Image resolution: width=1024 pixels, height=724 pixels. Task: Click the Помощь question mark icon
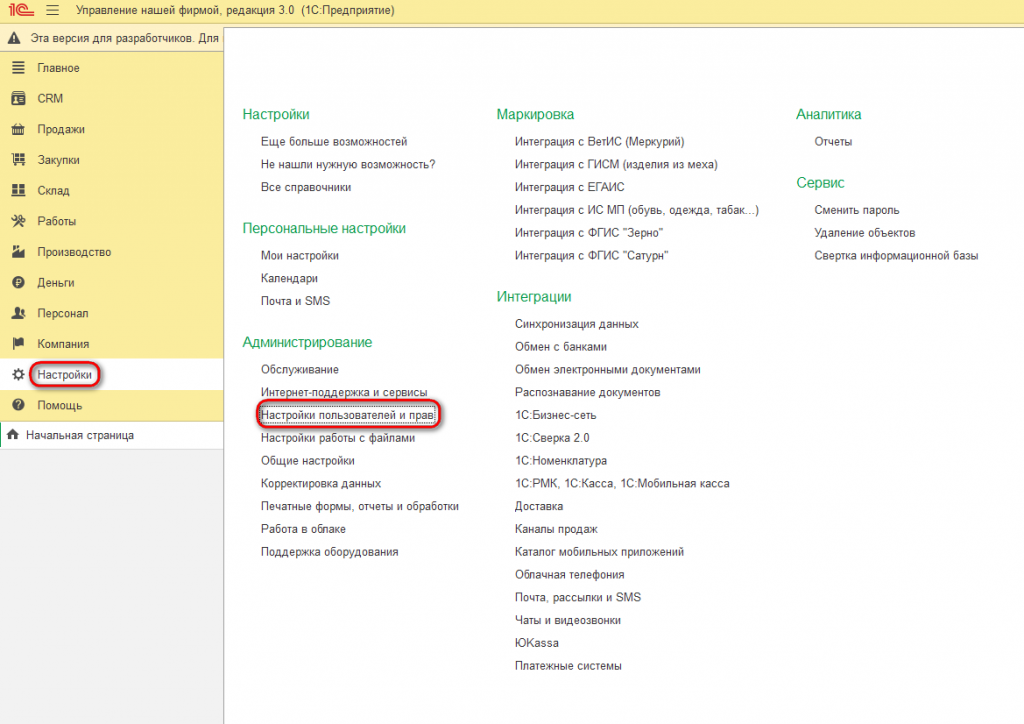tap(18, 405)
